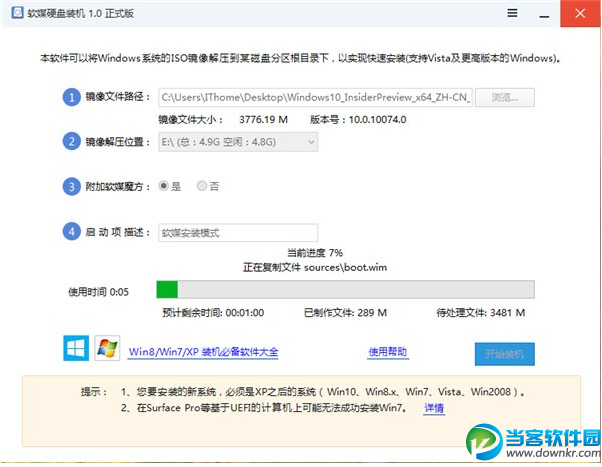
Task: Click the 预计剩余时间 00:01:00 text
Action: (213, 313)
